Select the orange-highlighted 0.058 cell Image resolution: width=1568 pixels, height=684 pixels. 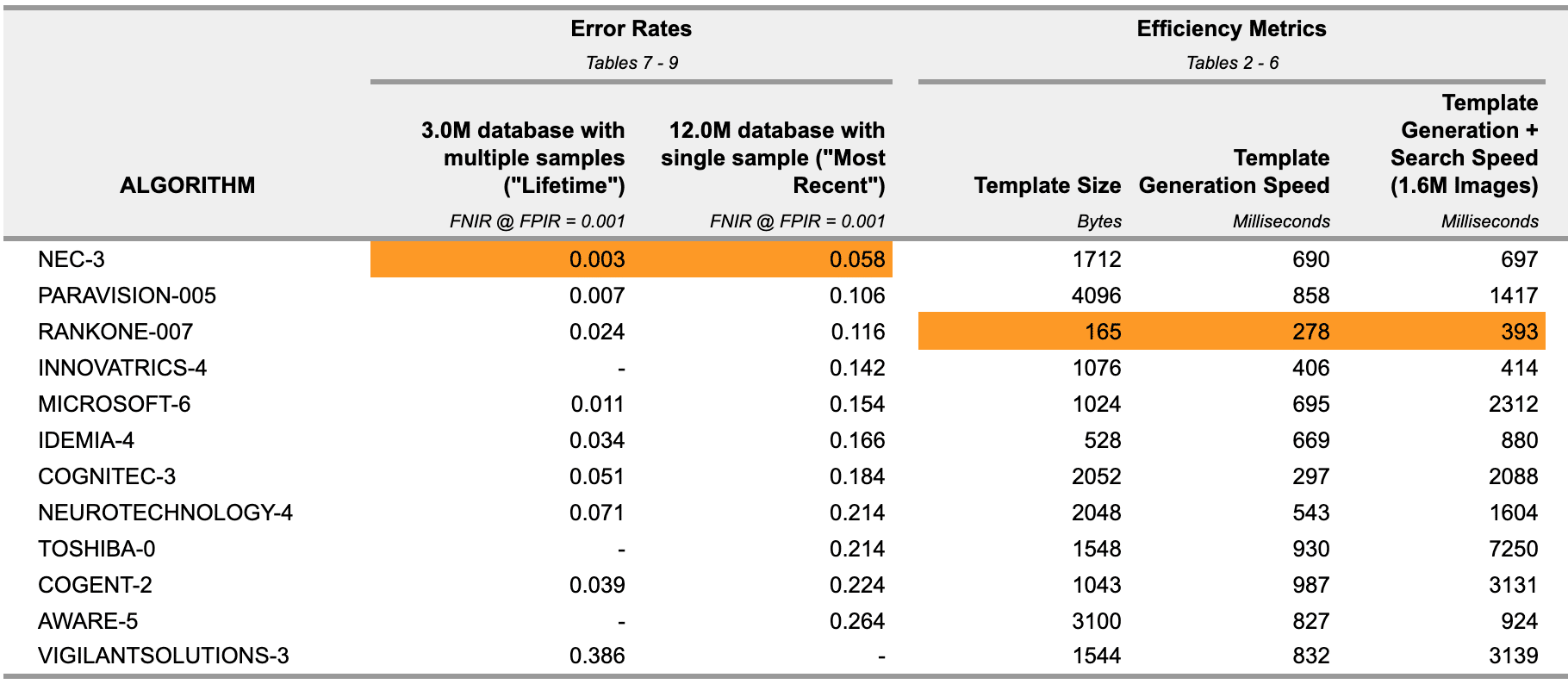pyautogui.click(x=857, y=259)
